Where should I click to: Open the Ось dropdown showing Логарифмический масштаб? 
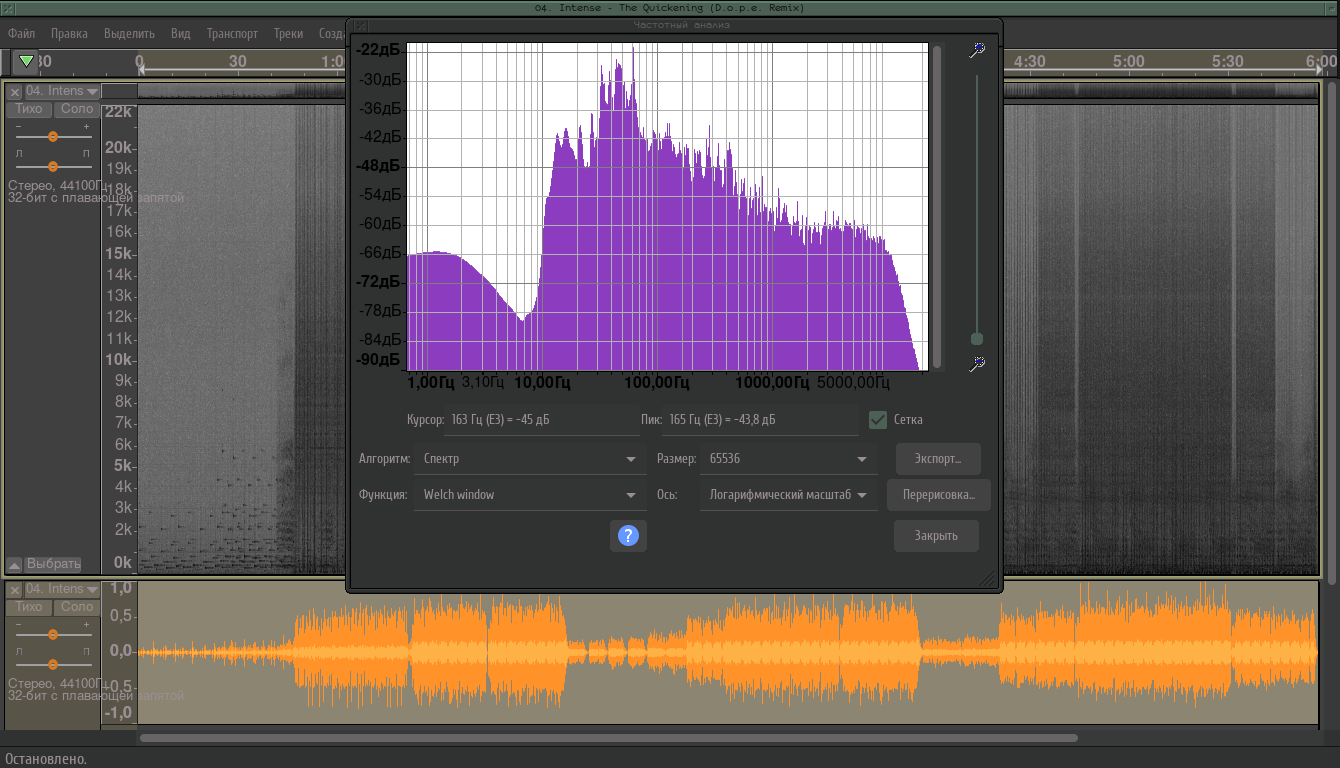[788, 495]
